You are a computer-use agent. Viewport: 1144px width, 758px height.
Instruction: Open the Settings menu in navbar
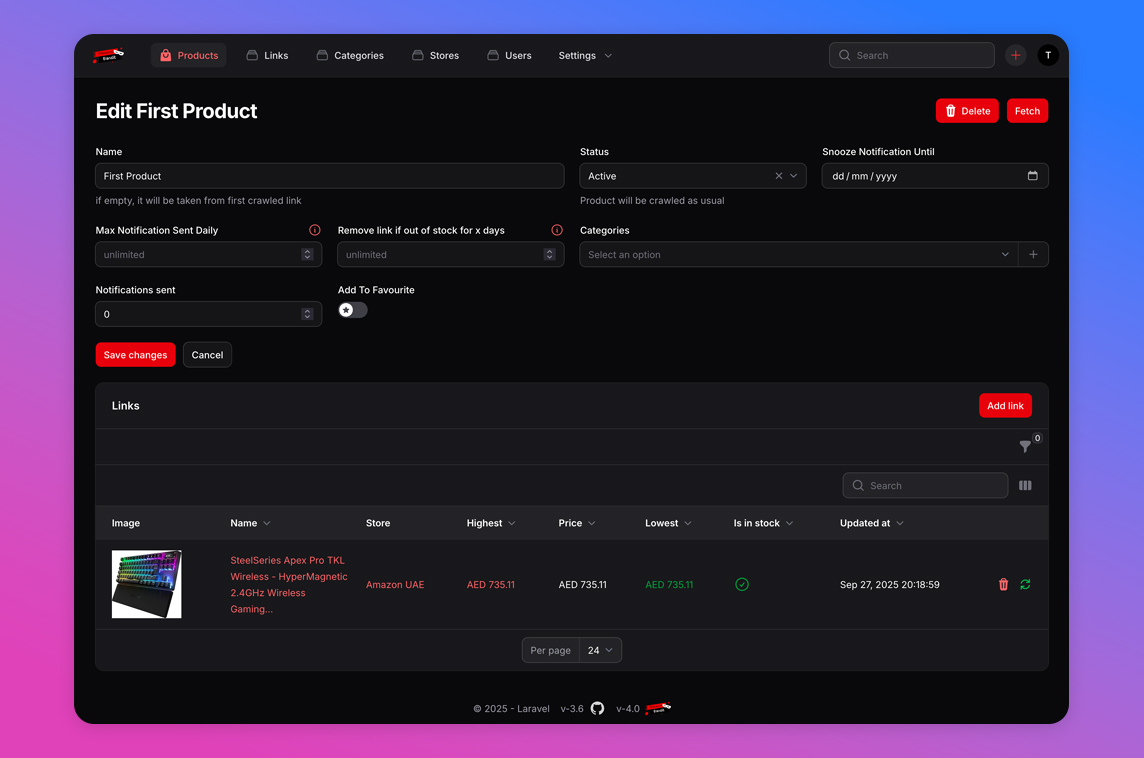pos(585,56)
